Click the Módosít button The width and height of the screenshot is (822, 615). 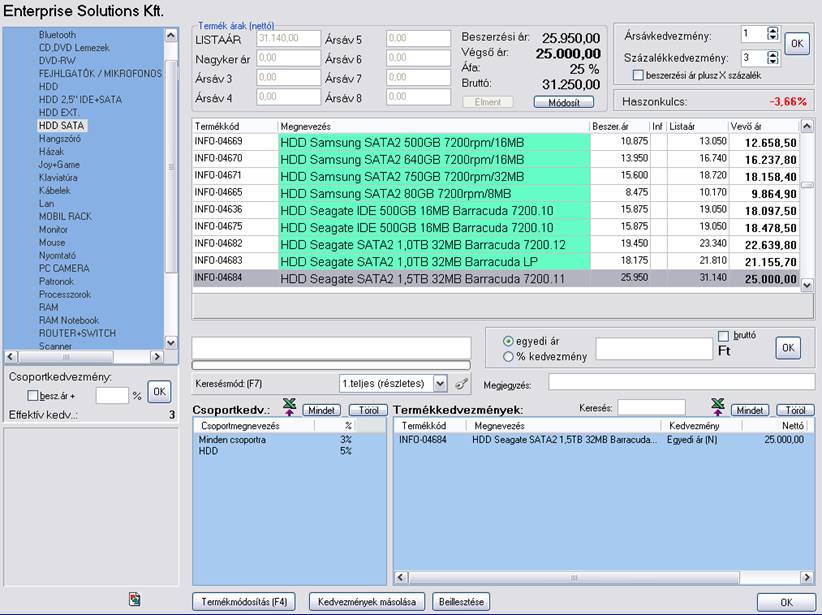tap(564, 102)
